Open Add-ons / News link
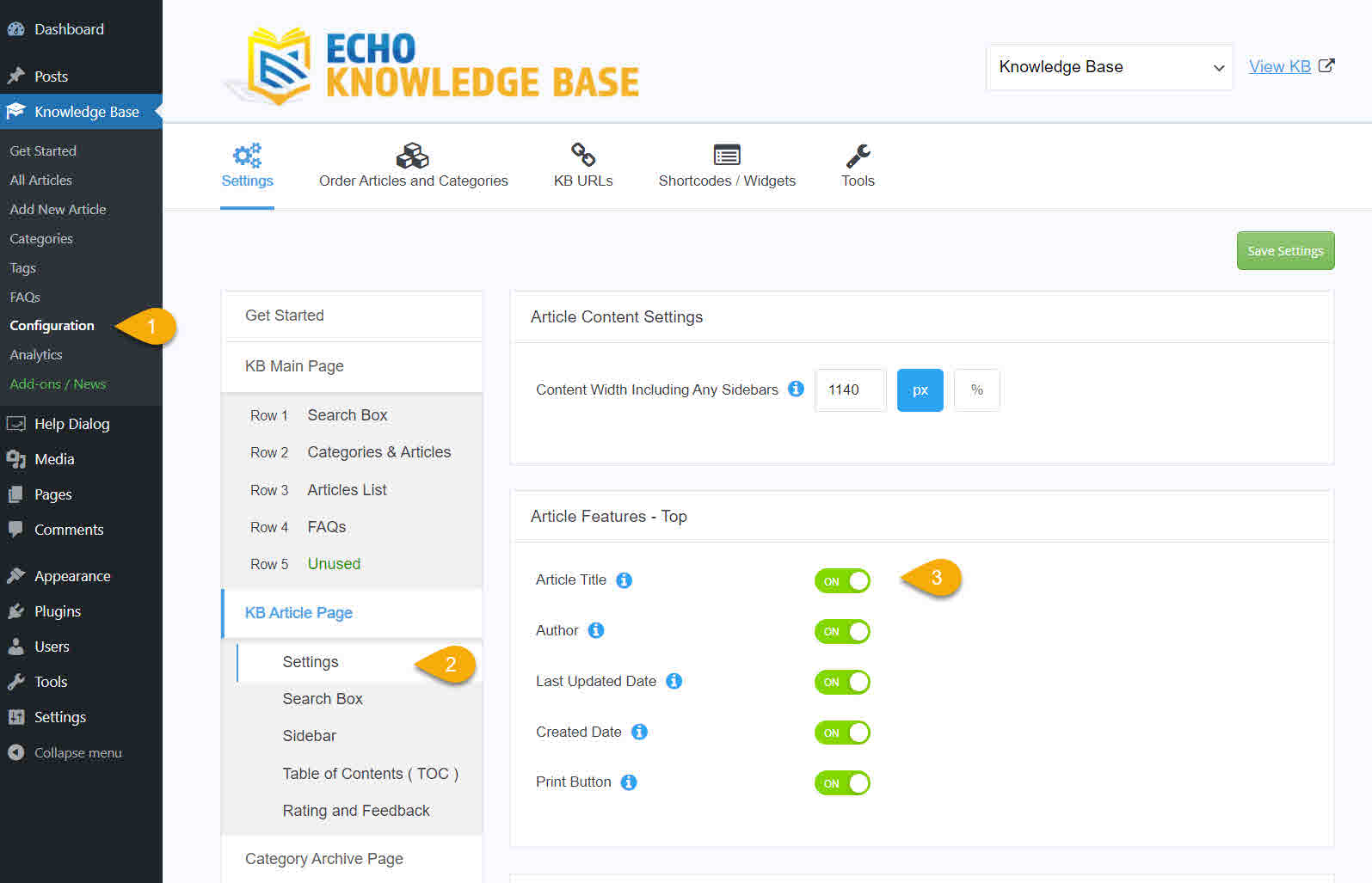The height and width of the screenshot is (883, 1372). click(58, 384)
